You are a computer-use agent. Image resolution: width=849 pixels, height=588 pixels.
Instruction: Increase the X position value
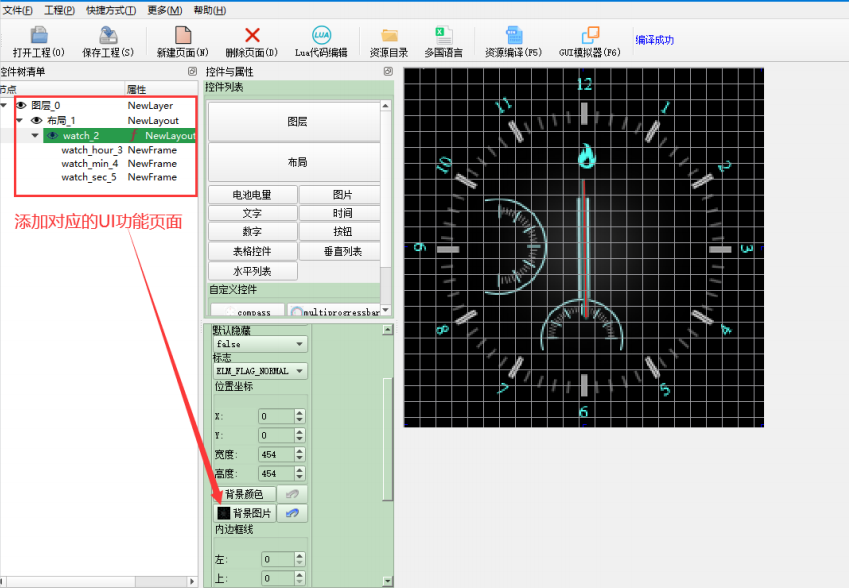click(300, 413)
